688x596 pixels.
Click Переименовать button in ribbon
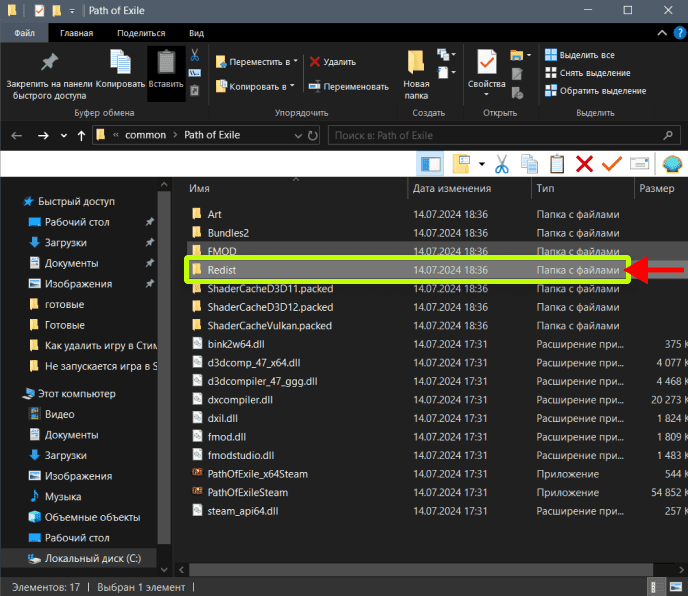pos(348,86)
